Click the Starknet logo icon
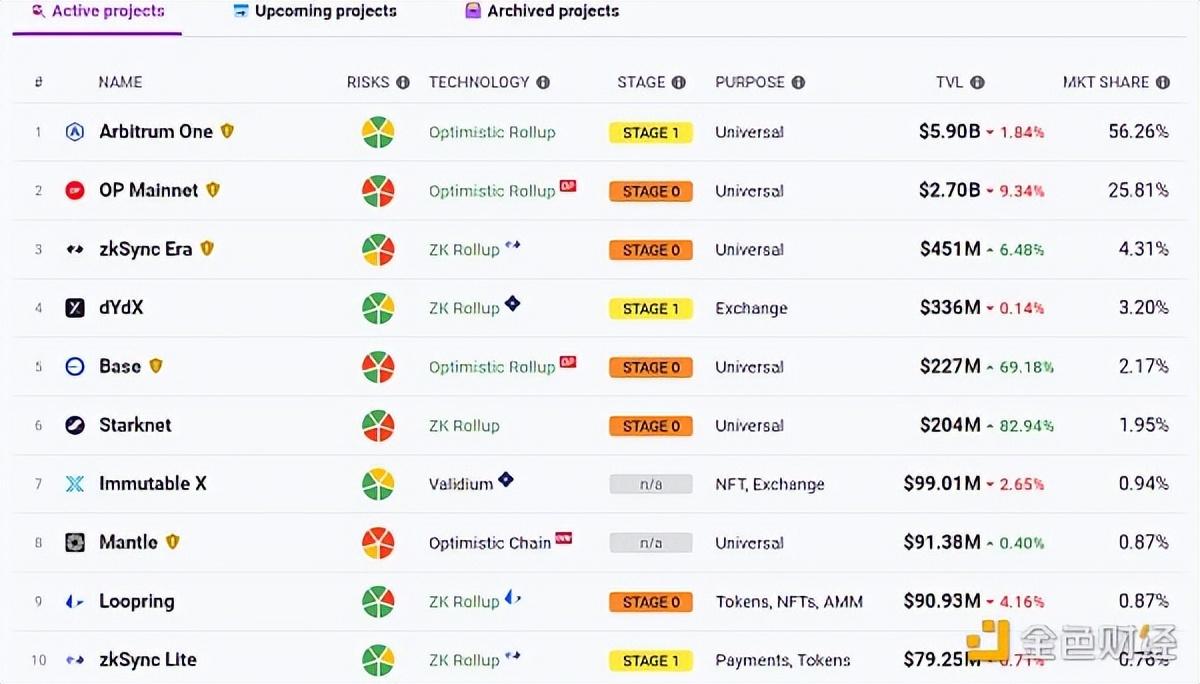The height and width of the screenshot is (684, 1200). click(75, 426)
